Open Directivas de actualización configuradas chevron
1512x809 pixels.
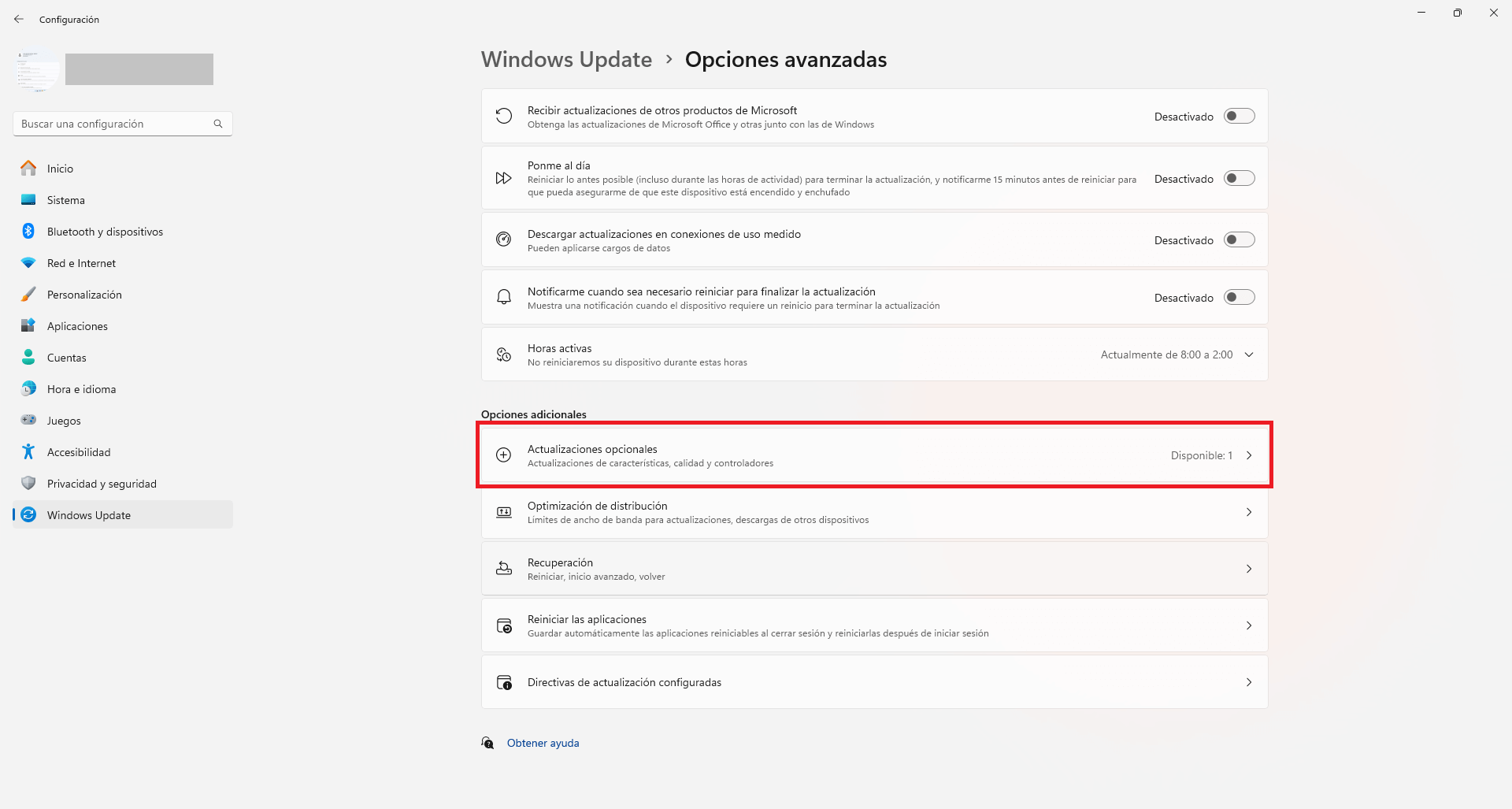coord(1249,682)
